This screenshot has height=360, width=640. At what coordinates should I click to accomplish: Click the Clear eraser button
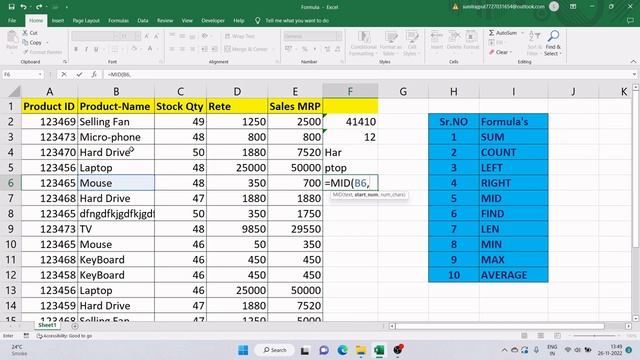click(498, 52)
